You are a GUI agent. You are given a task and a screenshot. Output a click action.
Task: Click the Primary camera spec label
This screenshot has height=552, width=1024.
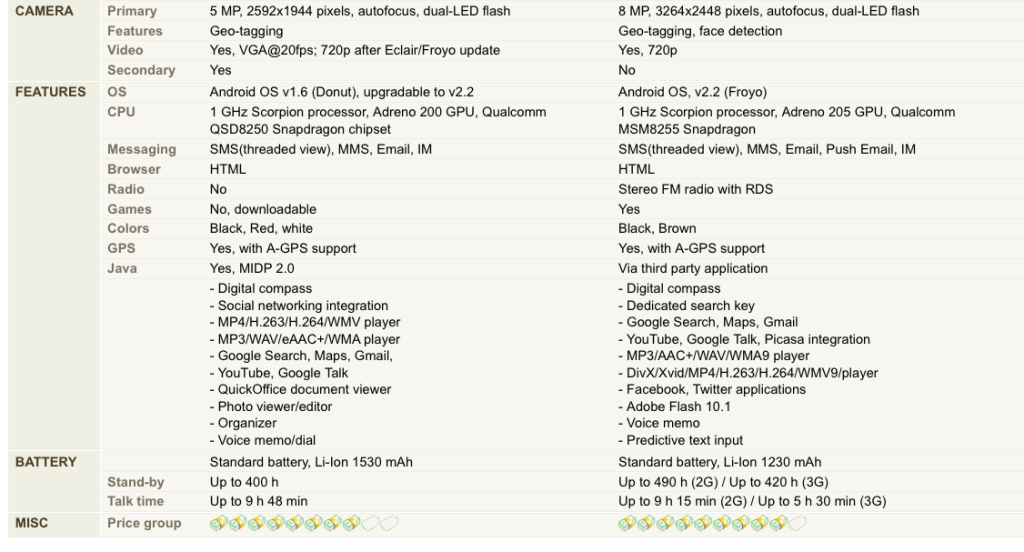(132, 11)
